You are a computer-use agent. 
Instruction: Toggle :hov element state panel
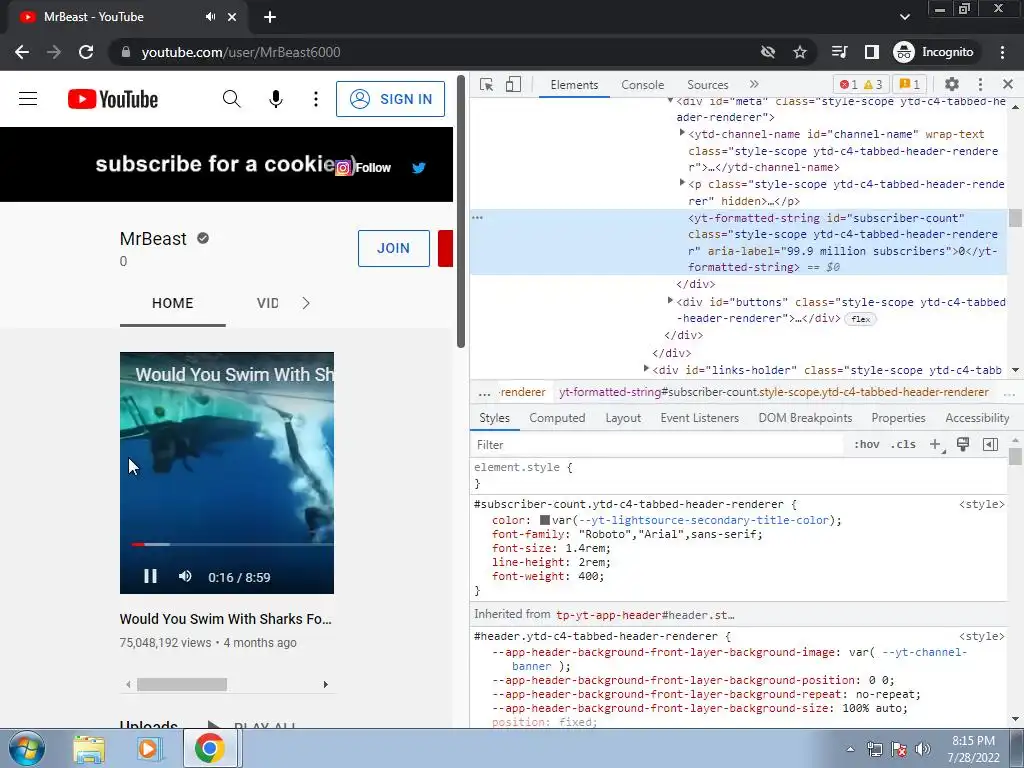pos(867,445)
